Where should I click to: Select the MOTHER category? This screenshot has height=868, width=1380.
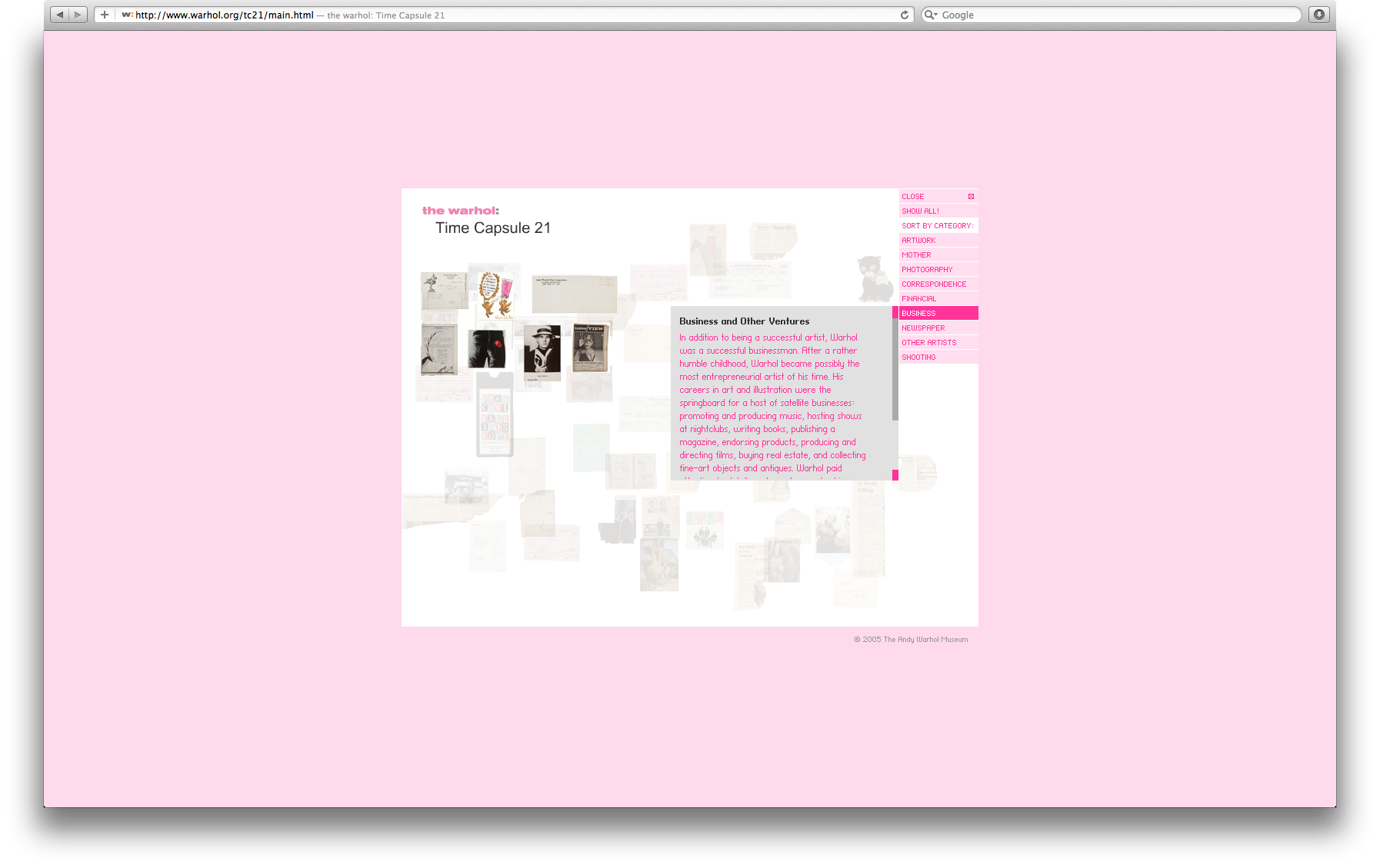coord(916,255)
